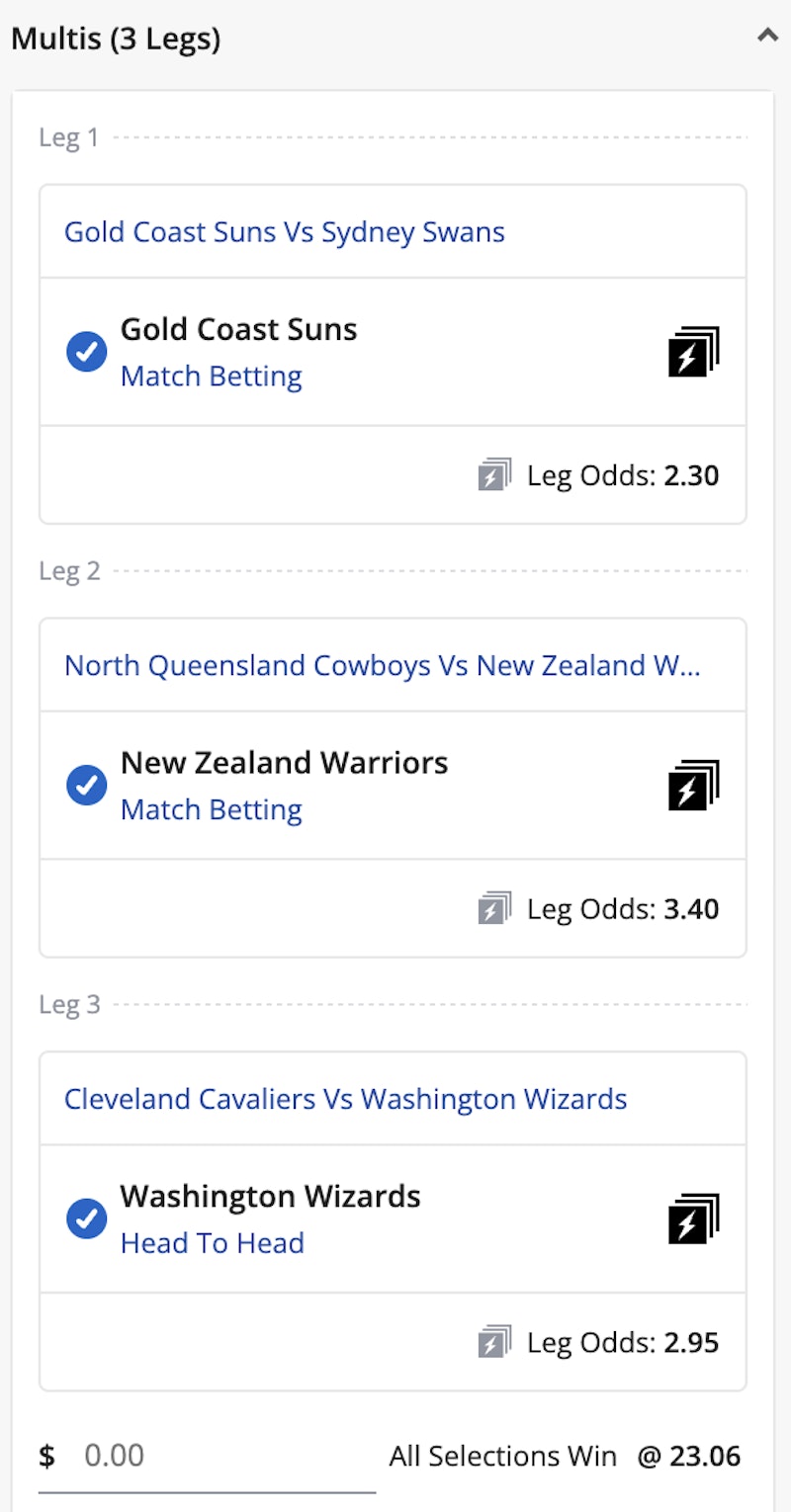Image resolution: width=791 pixels, height=1512 pixels.
Task: Click the small grey icon next to Leg Odds 2.95
Action: (494, 1342)
